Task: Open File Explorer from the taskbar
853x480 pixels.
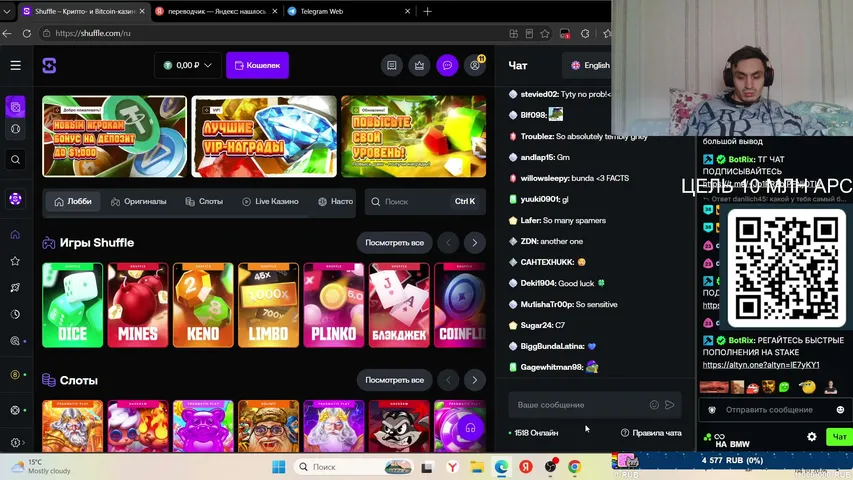Action: point(477,467)
